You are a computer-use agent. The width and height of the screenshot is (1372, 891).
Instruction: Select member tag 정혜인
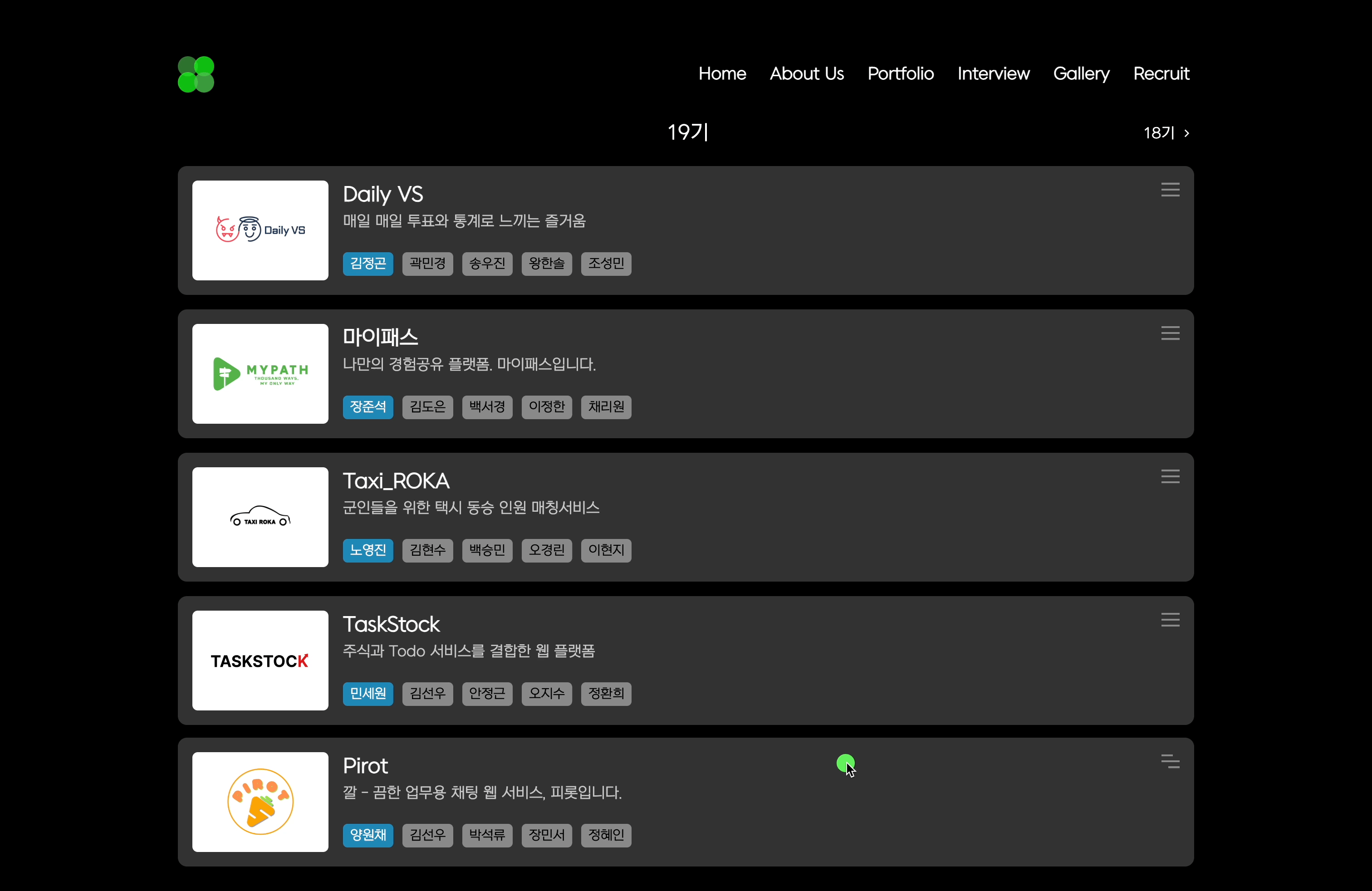point(607,836)
